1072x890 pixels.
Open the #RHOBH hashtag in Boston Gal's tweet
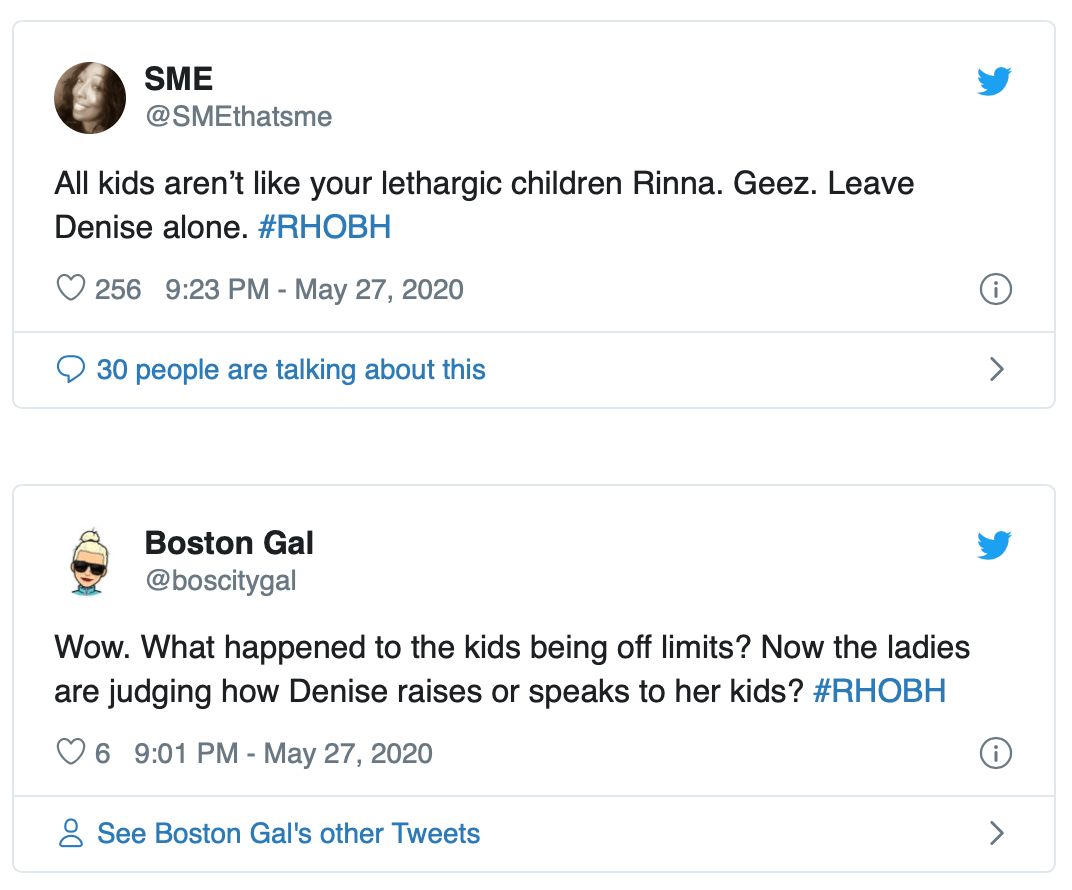879,692
